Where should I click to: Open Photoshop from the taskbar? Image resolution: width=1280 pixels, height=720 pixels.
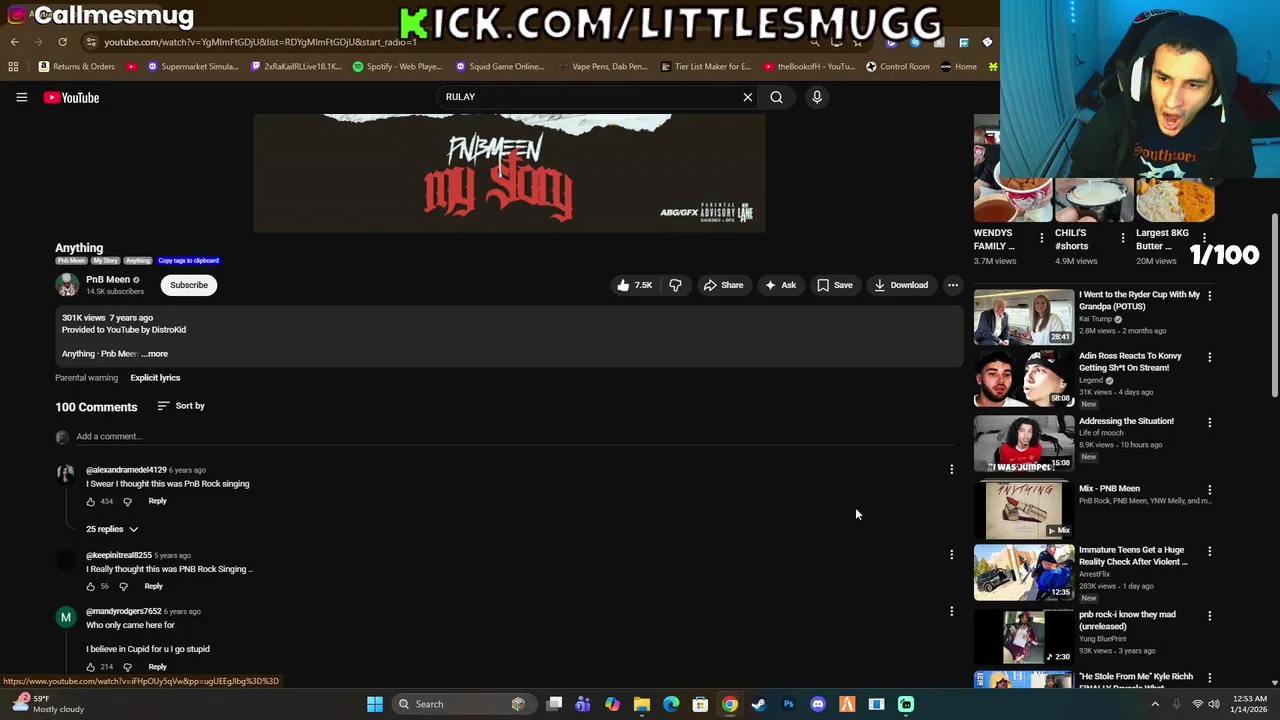788,704
